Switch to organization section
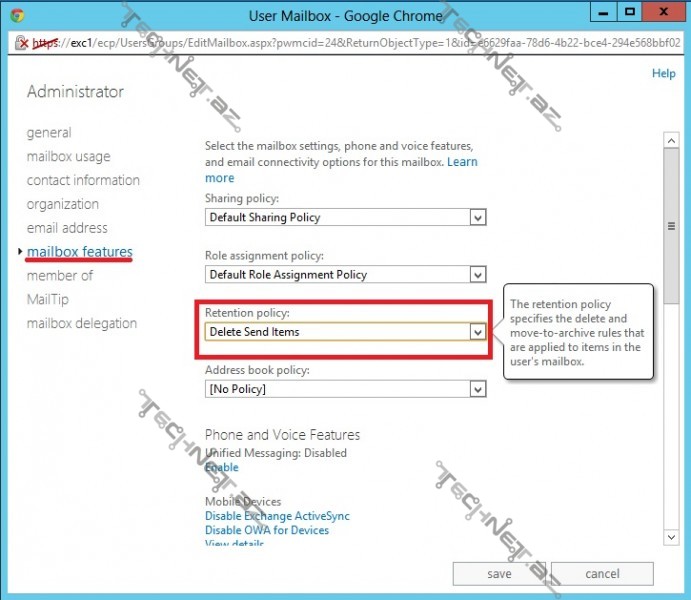Screen dimensions: 691x600 [x=63, y=204]
